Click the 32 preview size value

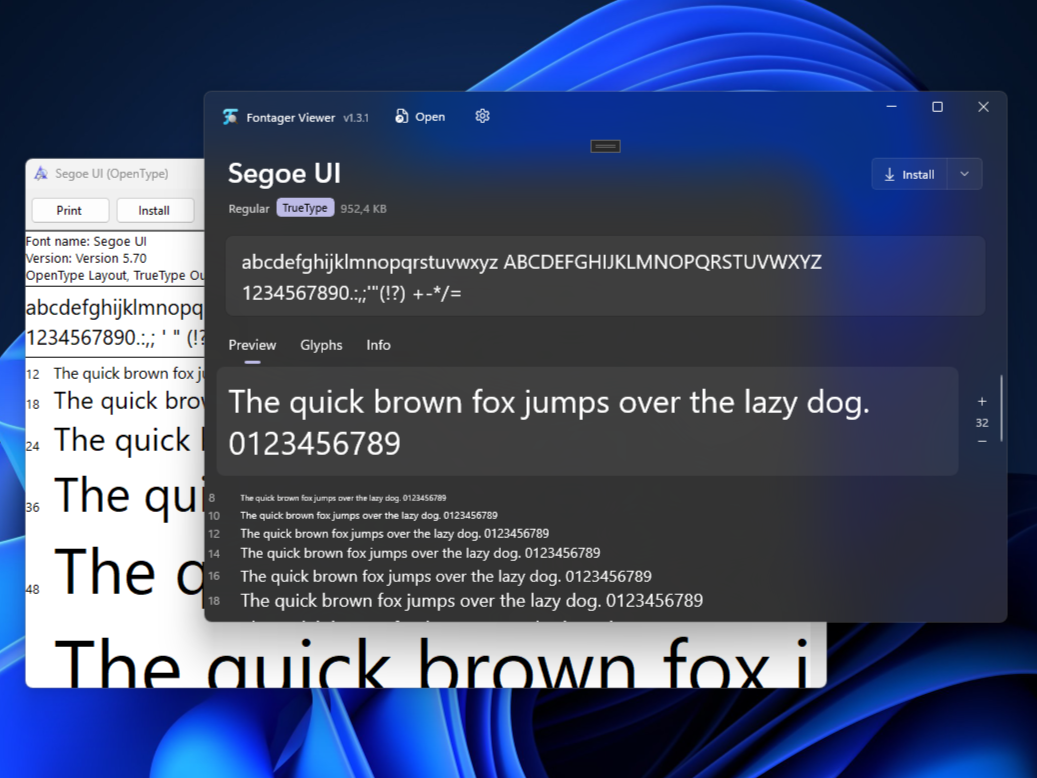tap(982, 423)
